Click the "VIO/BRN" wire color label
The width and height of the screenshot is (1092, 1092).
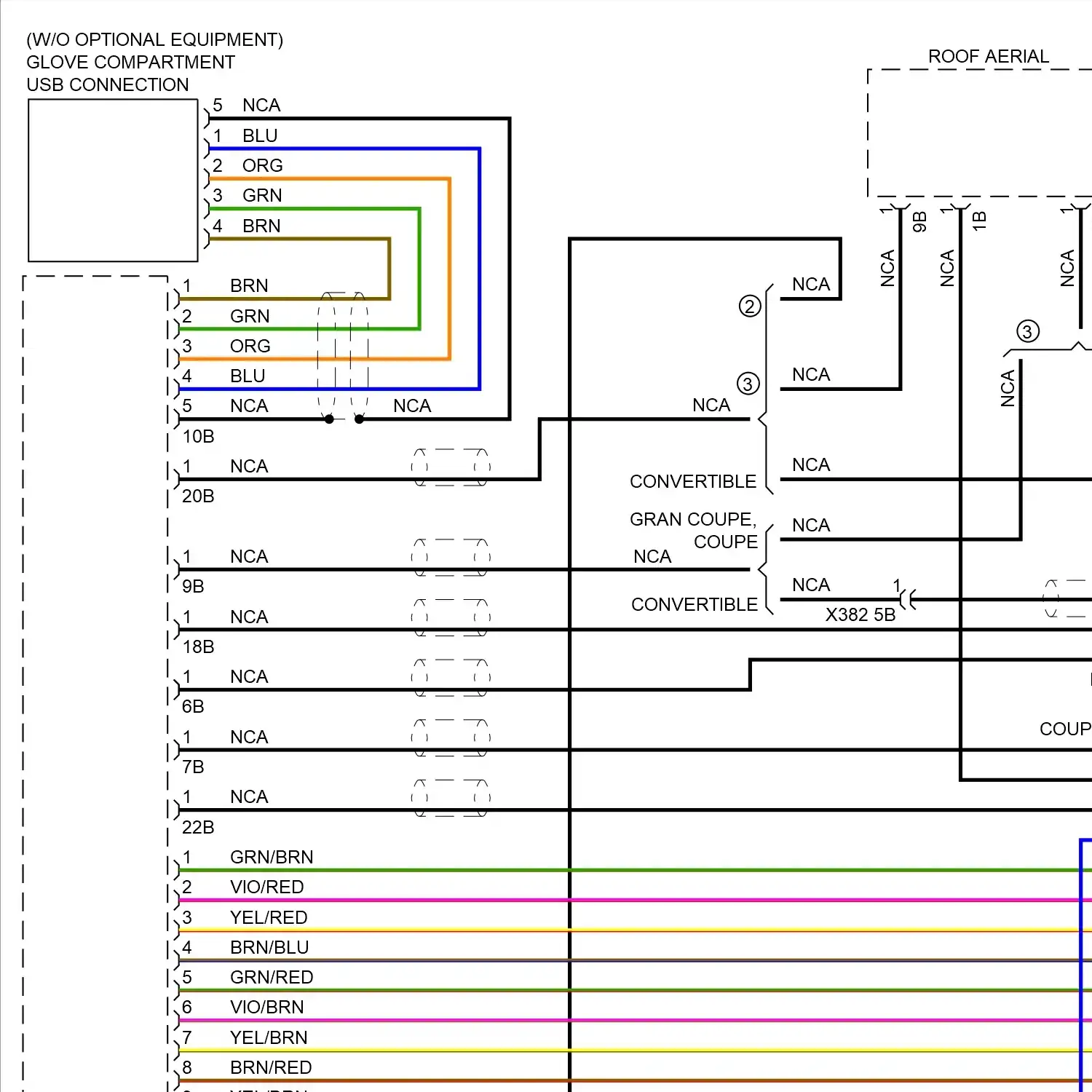coord(267,1007)
